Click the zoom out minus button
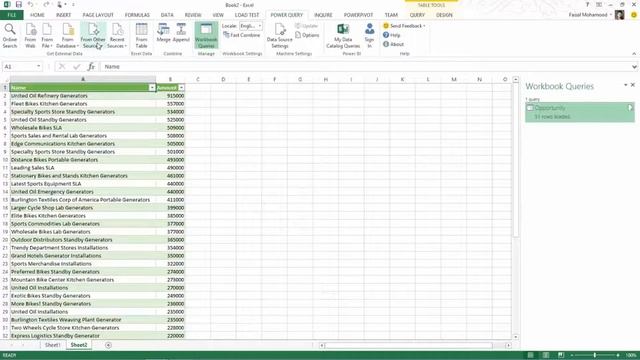The height and width of the screenshot is (360, 640). 572,355
